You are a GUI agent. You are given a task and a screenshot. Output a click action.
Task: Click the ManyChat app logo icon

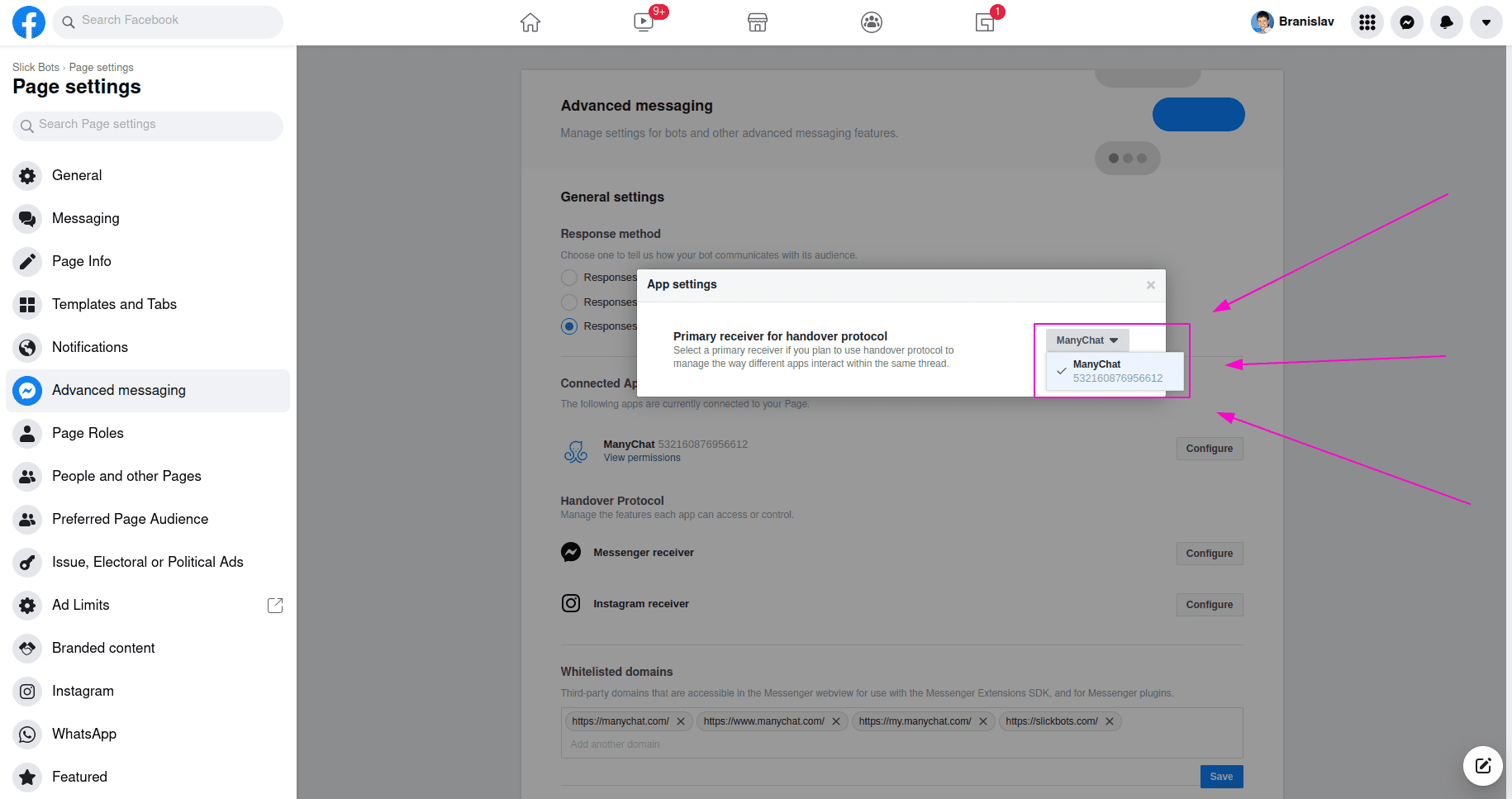coord(575,451)
